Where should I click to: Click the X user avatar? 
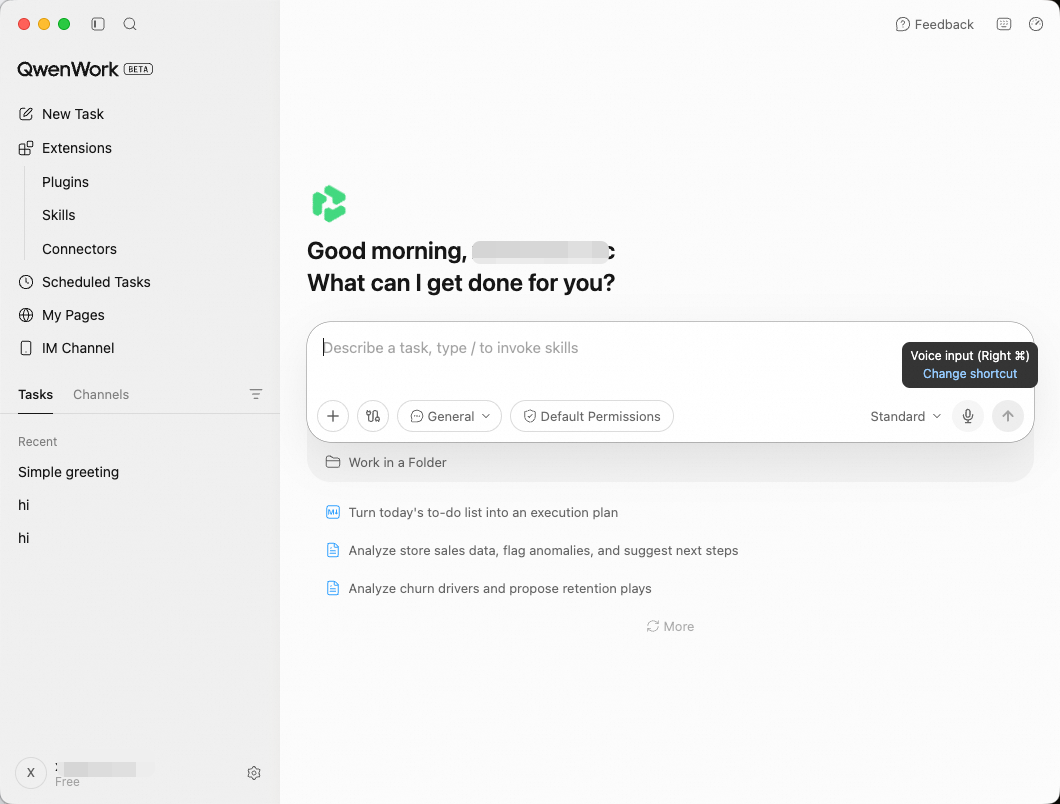pos(30,772)
